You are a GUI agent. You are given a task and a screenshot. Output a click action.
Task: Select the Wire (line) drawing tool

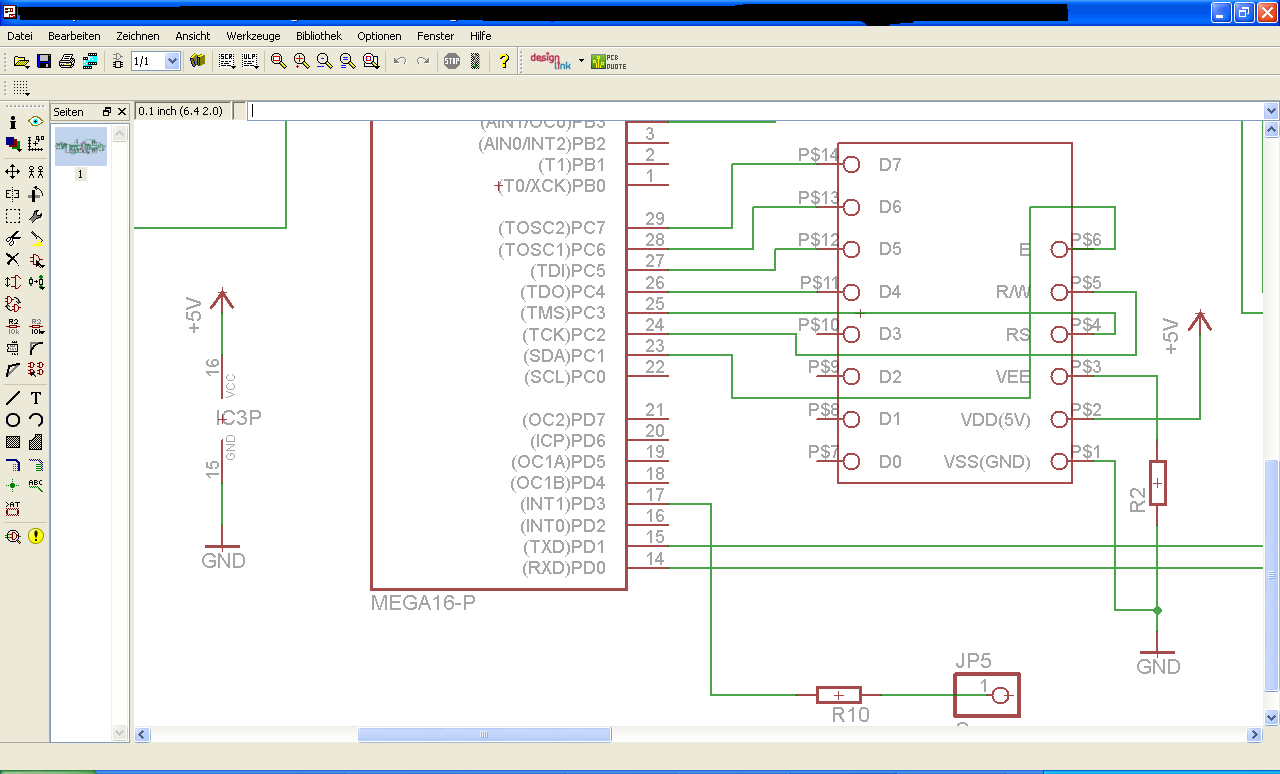pyautogui.click(x=13, y=398)
